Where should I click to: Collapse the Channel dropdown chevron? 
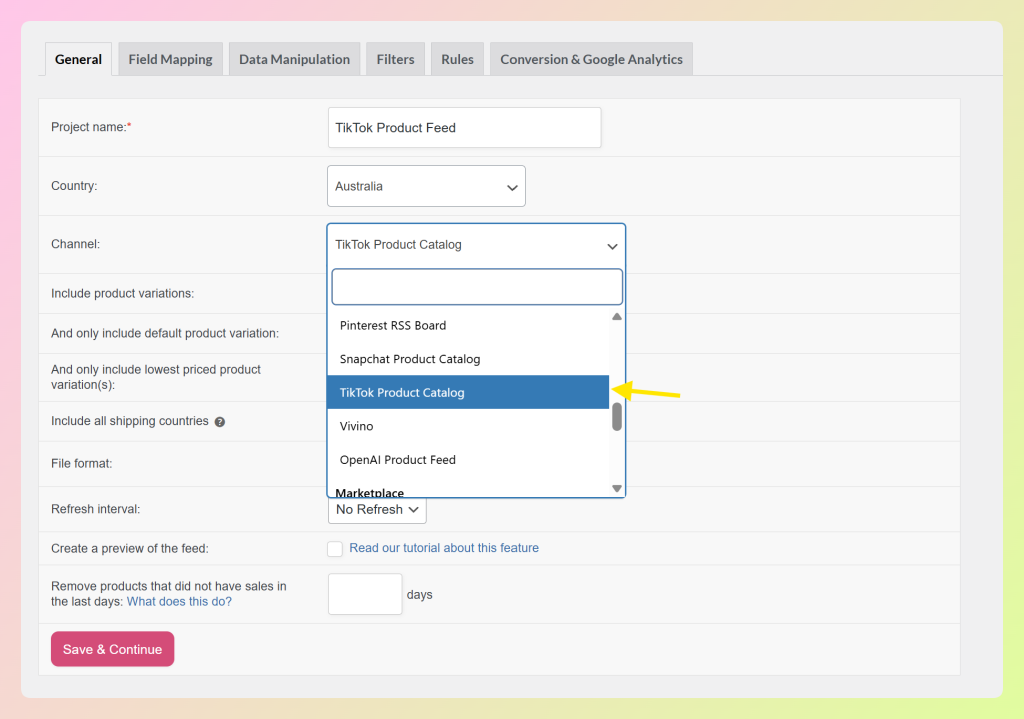[x=611, y=245]
